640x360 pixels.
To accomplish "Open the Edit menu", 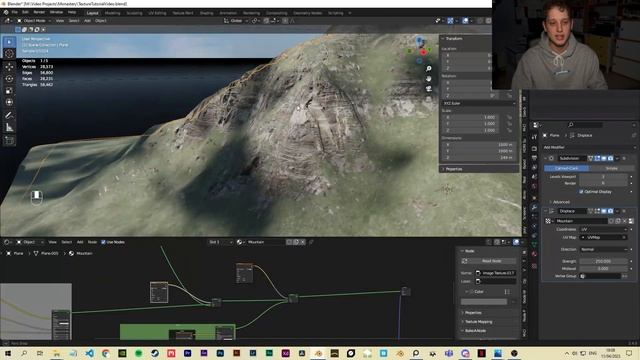I will (x=25, y=13).
